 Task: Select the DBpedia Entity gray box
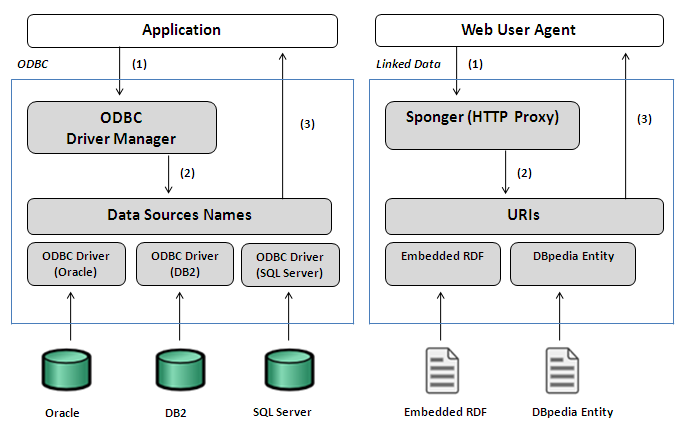click(573, 264)
